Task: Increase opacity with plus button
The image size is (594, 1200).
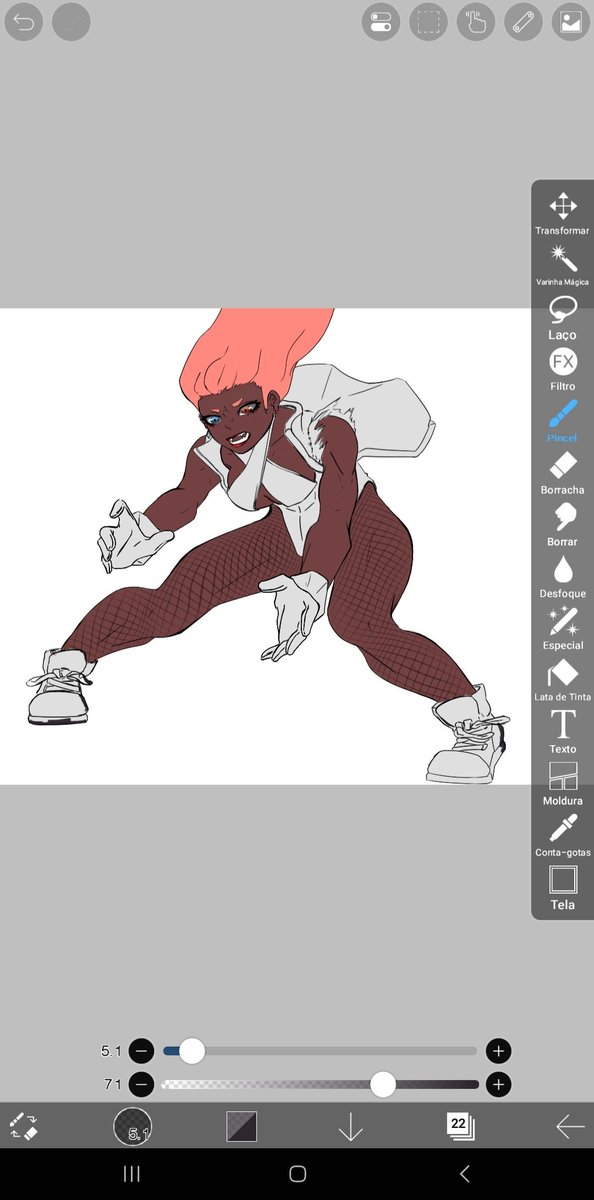Action: coord(498,1084)
